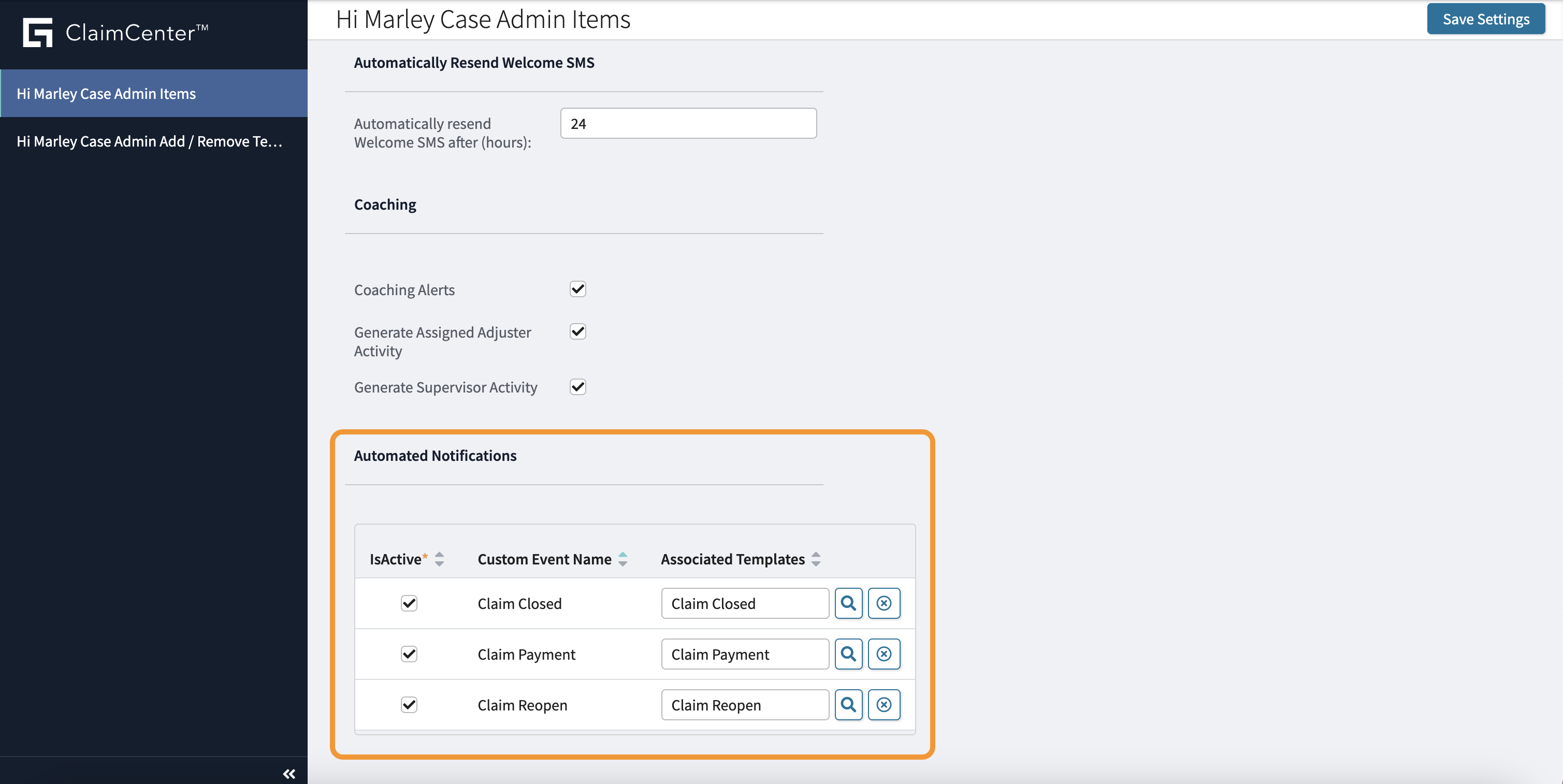Image resolution: width=1563 pixels, height=784 pixels.
Task: Sort by Custom Event Name column
Action: click(x=623, y=559)
